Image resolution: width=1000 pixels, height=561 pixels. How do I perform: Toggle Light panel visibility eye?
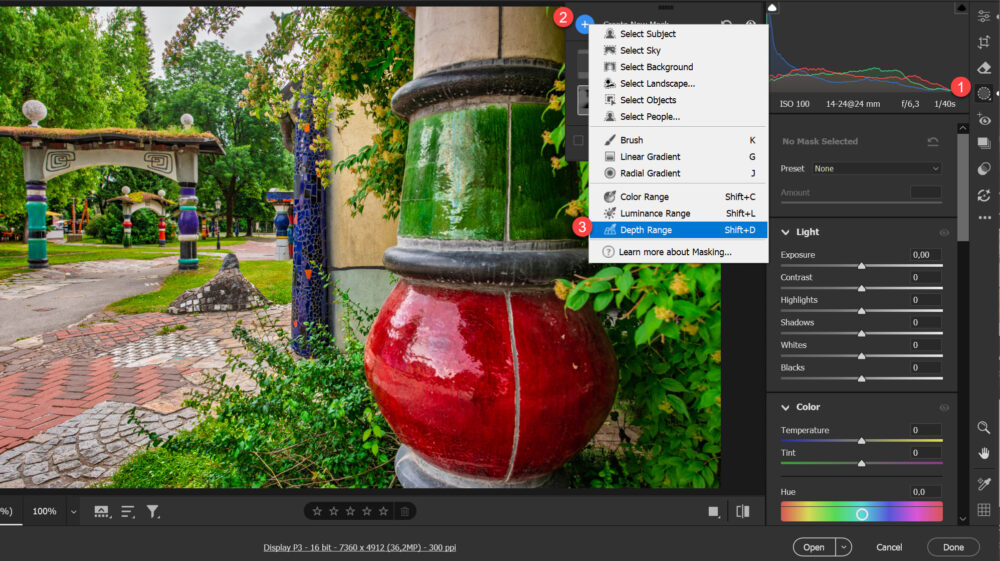pos(944,232)
